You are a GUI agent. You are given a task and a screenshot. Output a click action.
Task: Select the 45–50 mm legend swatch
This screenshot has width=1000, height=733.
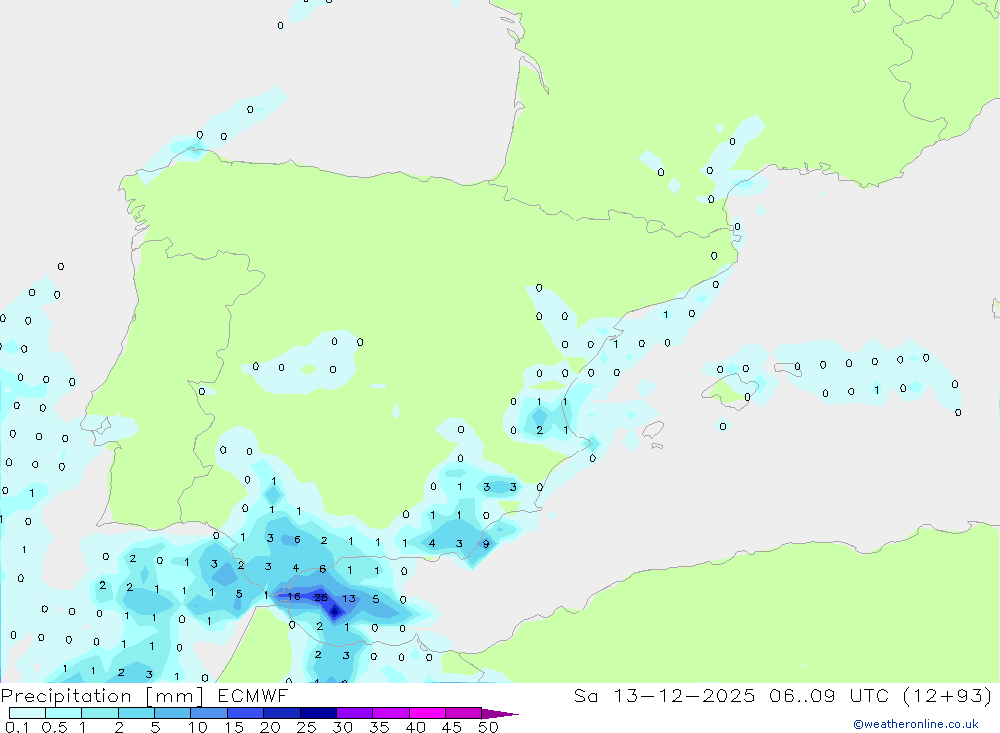point(464,713)
